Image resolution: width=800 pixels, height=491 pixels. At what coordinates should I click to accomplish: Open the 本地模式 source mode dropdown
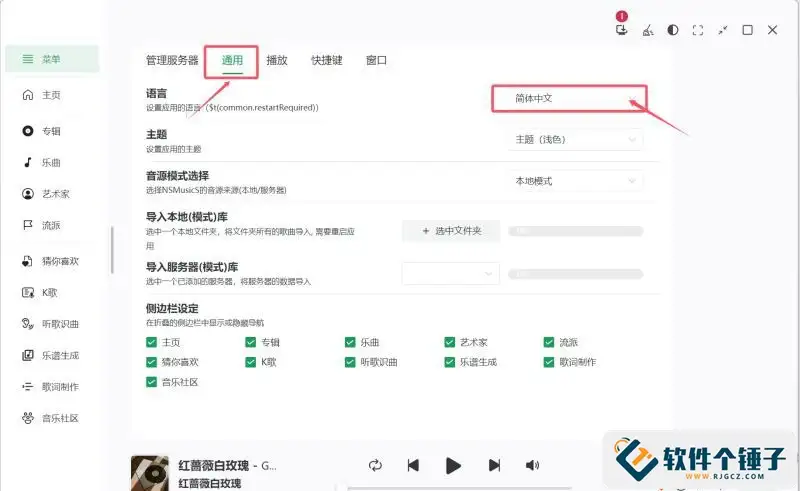573,181
